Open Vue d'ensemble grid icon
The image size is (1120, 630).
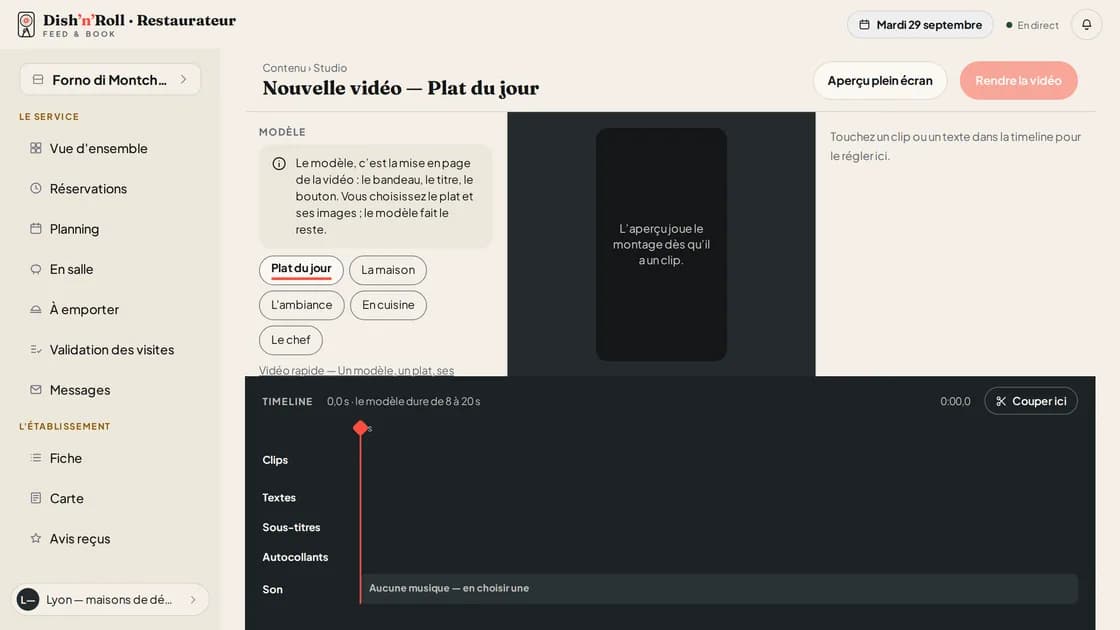point(36,148)
